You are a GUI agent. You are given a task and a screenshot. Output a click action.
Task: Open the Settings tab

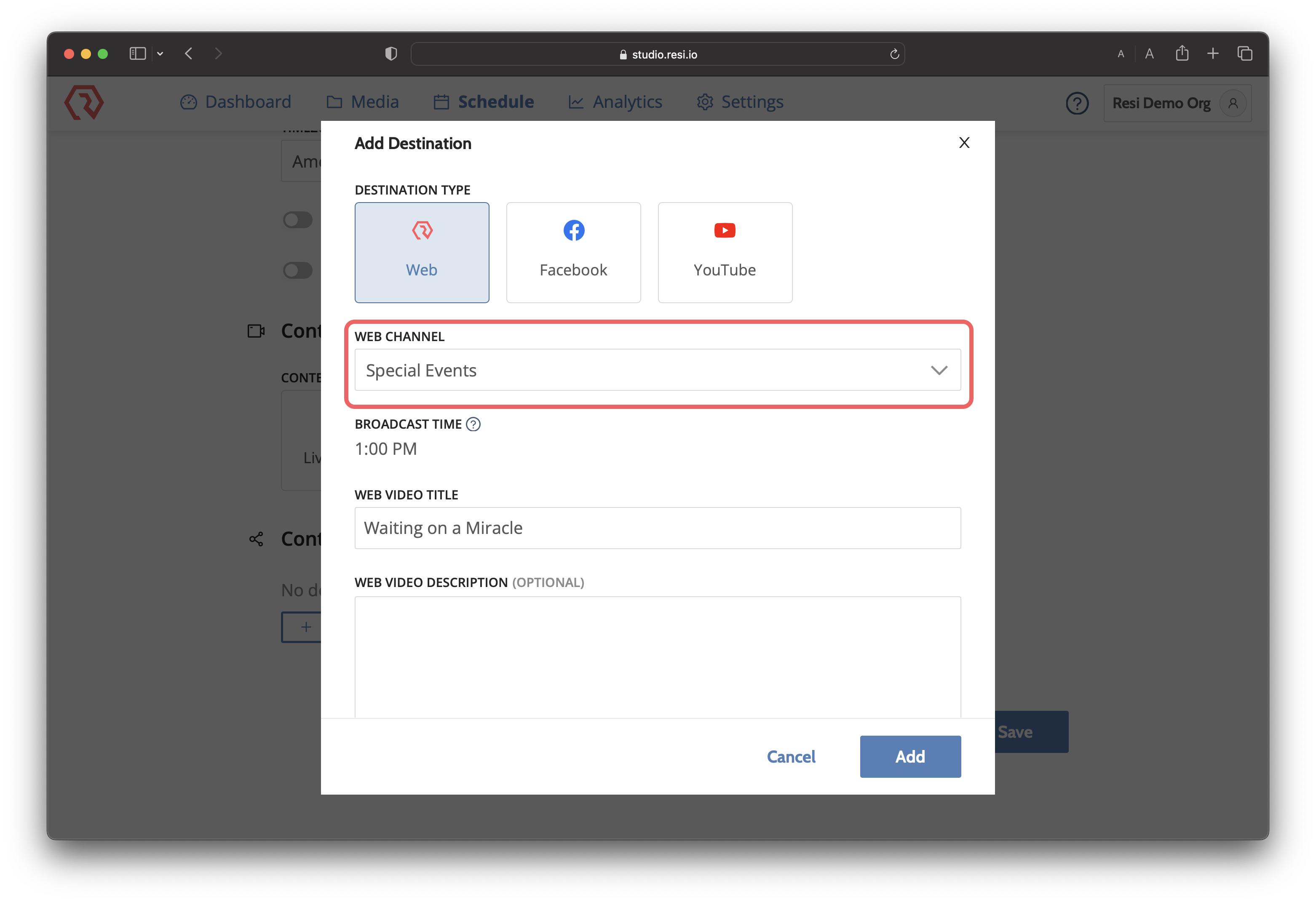[740, 102]
